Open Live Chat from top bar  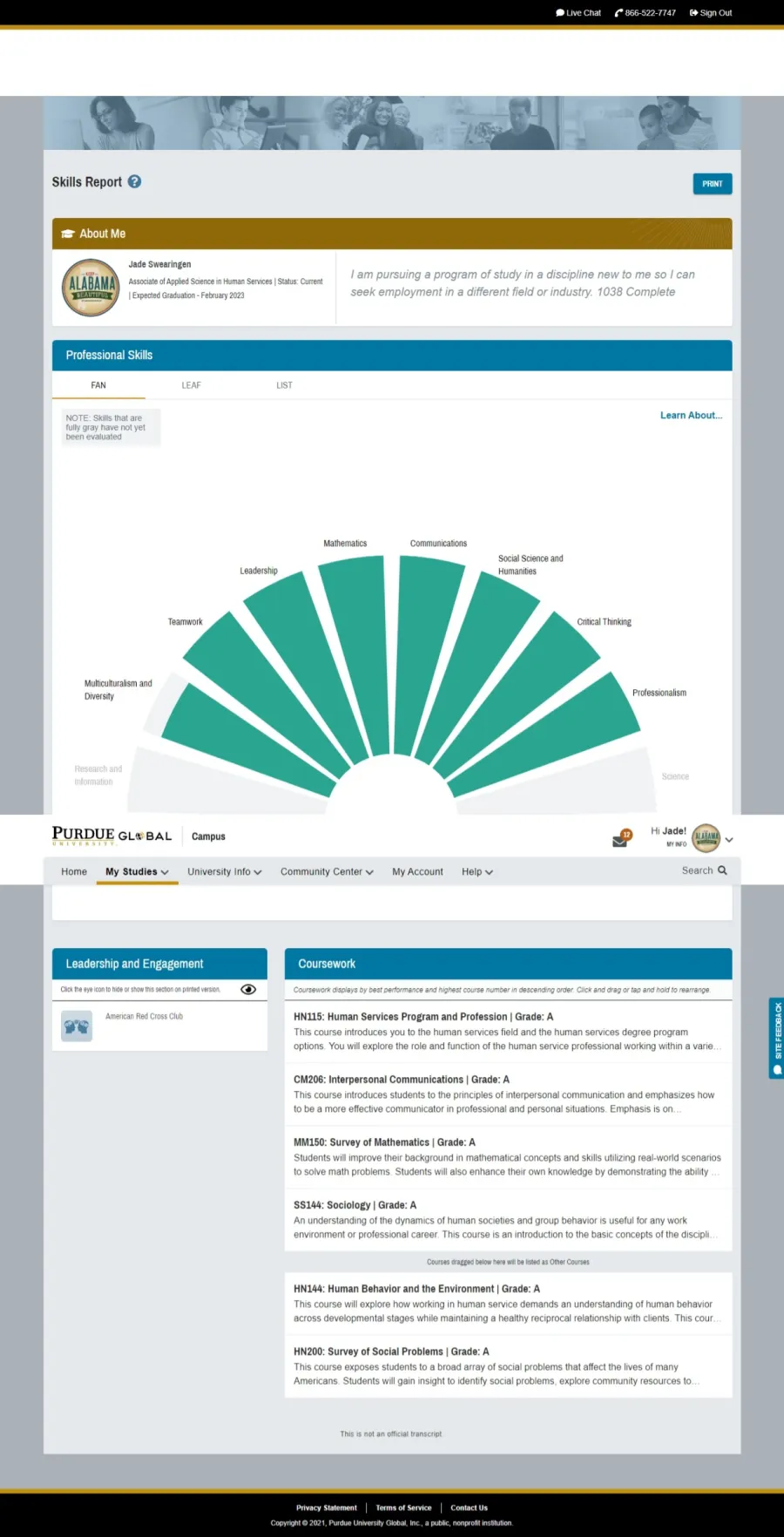coord(578,13)
